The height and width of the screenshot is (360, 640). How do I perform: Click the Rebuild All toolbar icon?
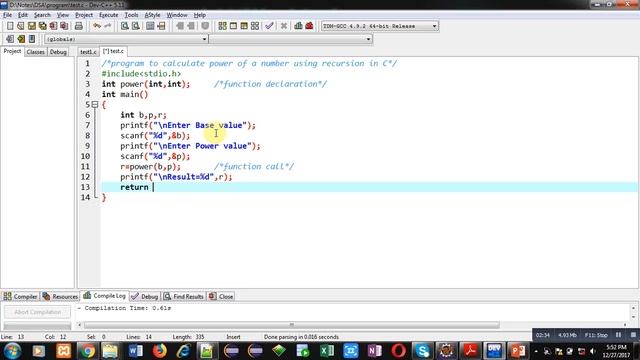pos(255,26)
